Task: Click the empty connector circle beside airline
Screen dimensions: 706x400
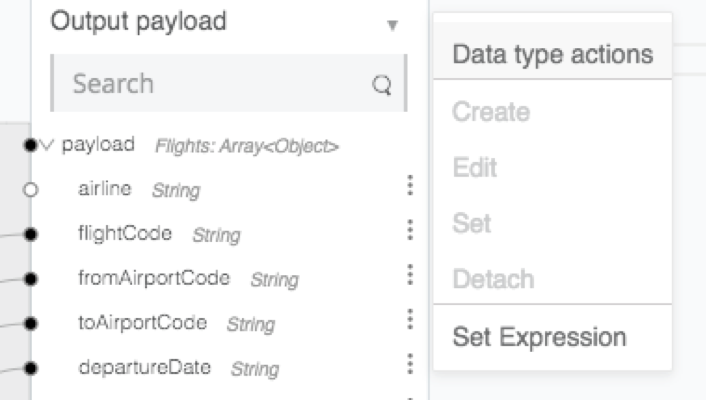Action: pyautogui.click(x=31, y=190)
